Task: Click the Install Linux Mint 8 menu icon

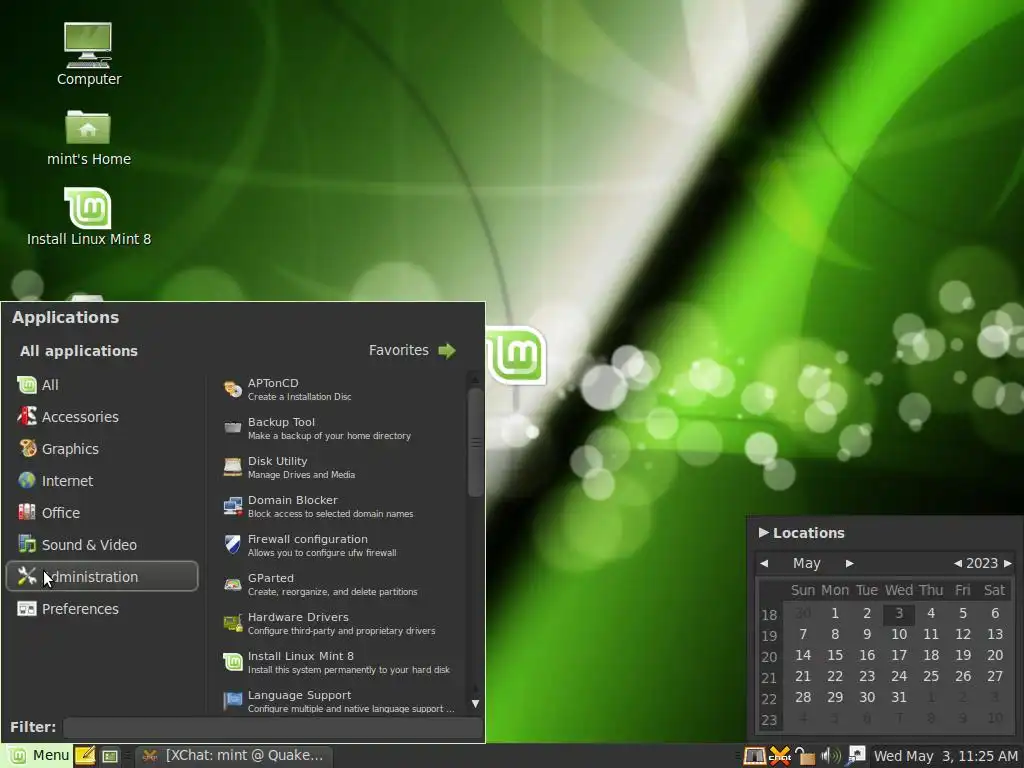Action: pyautogui.click(x=232, y=662)
